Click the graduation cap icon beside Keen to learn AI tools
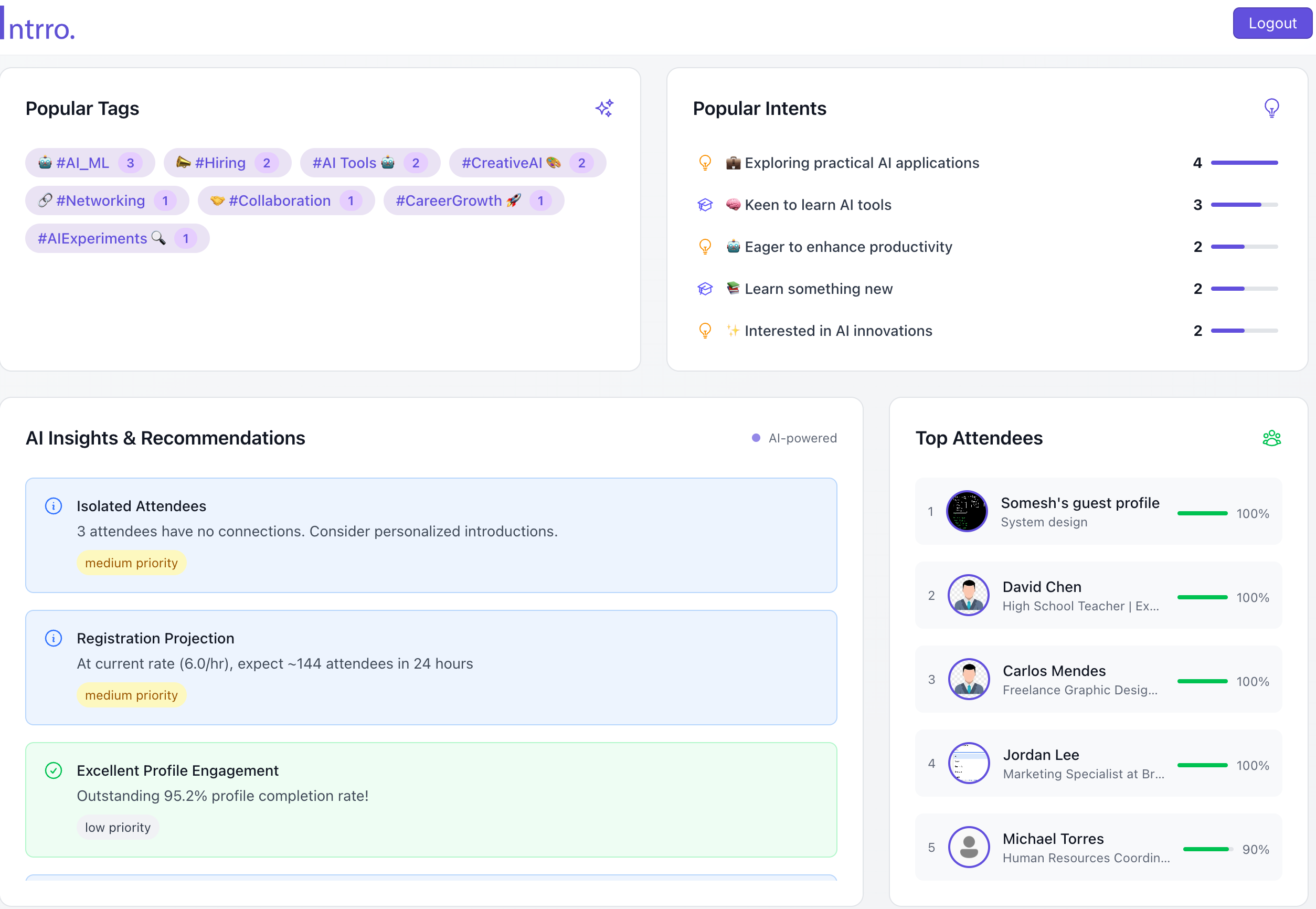 (x=705, y=205)
